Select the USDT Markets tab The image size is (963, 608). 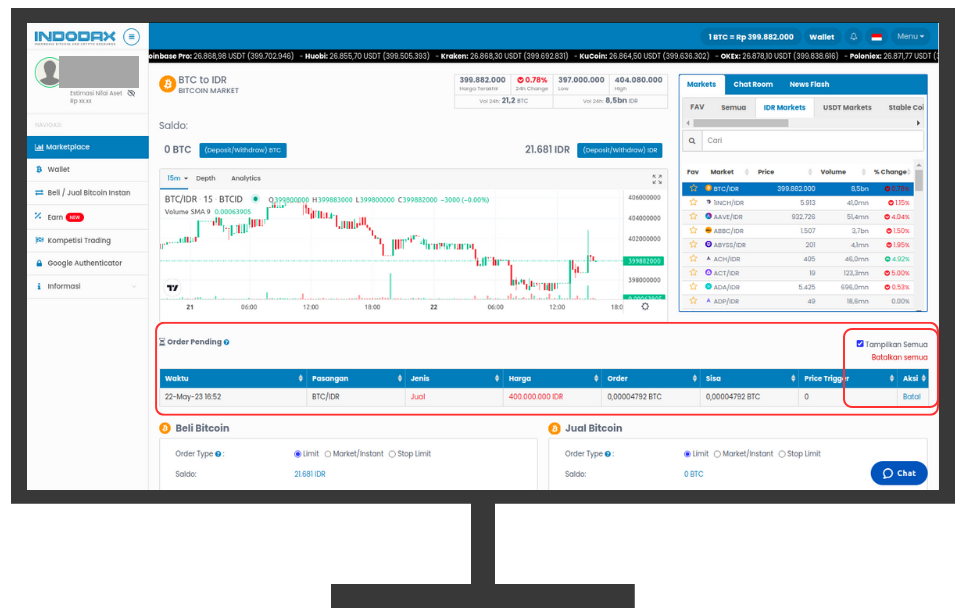pyautogui.click(x=847, y=107)
